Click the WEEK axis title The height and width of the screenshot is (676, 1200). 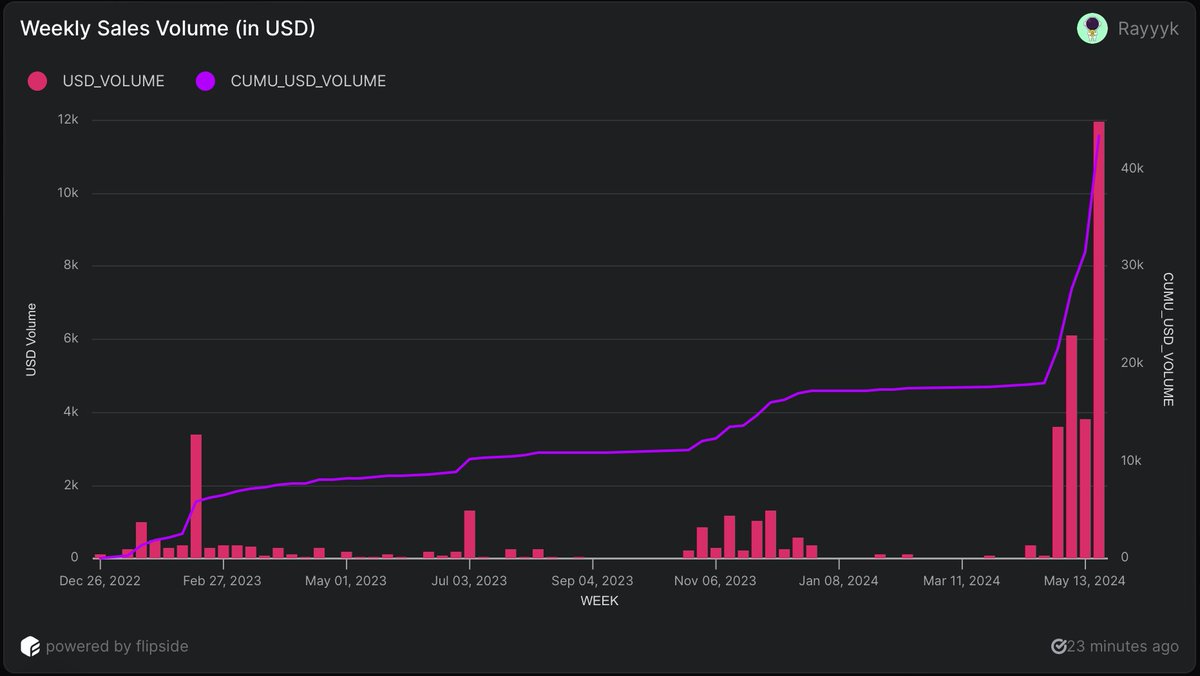point(597,601)
